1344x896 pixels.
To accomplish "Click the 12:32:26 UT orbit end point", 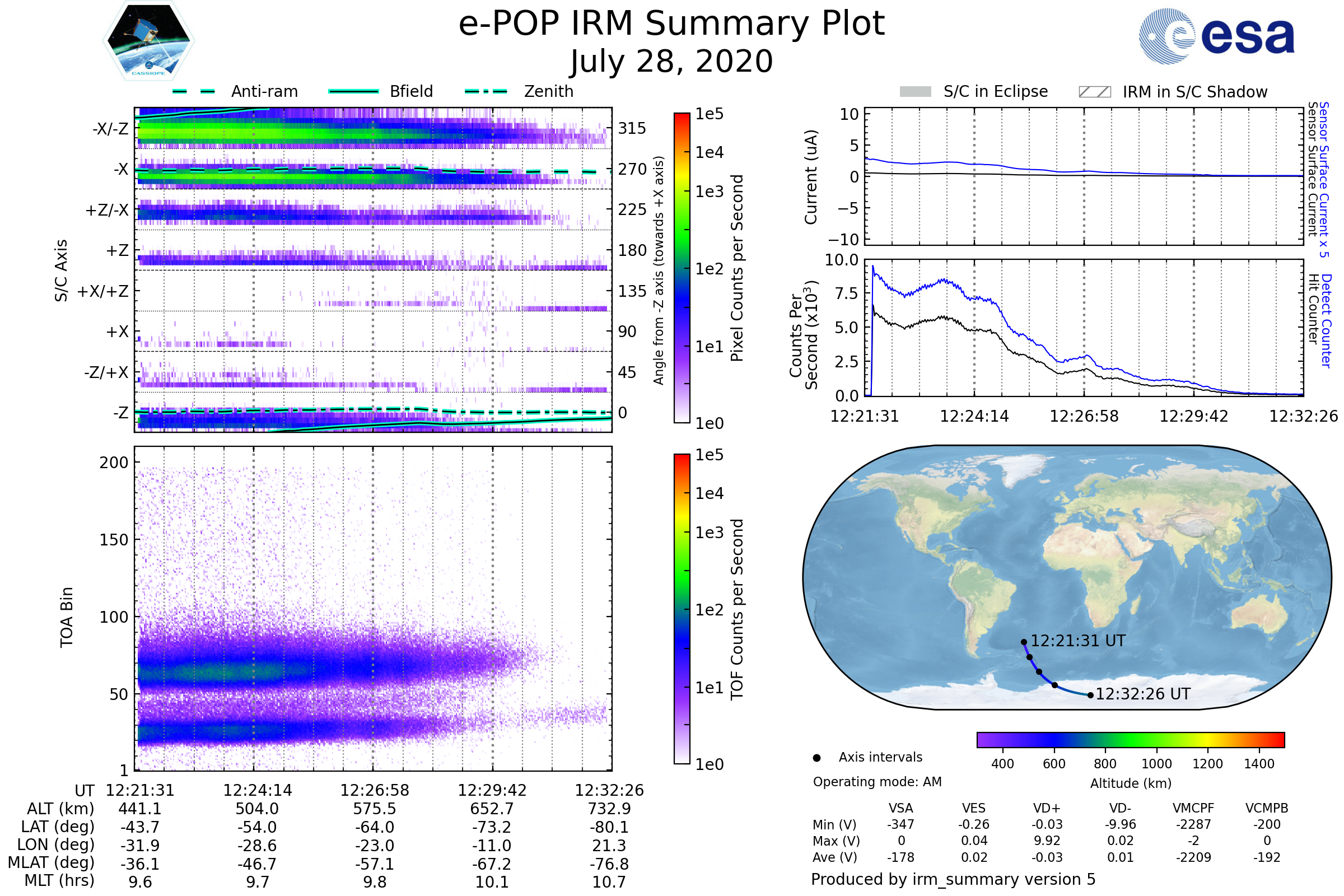I will click(x=1090, y=696).
